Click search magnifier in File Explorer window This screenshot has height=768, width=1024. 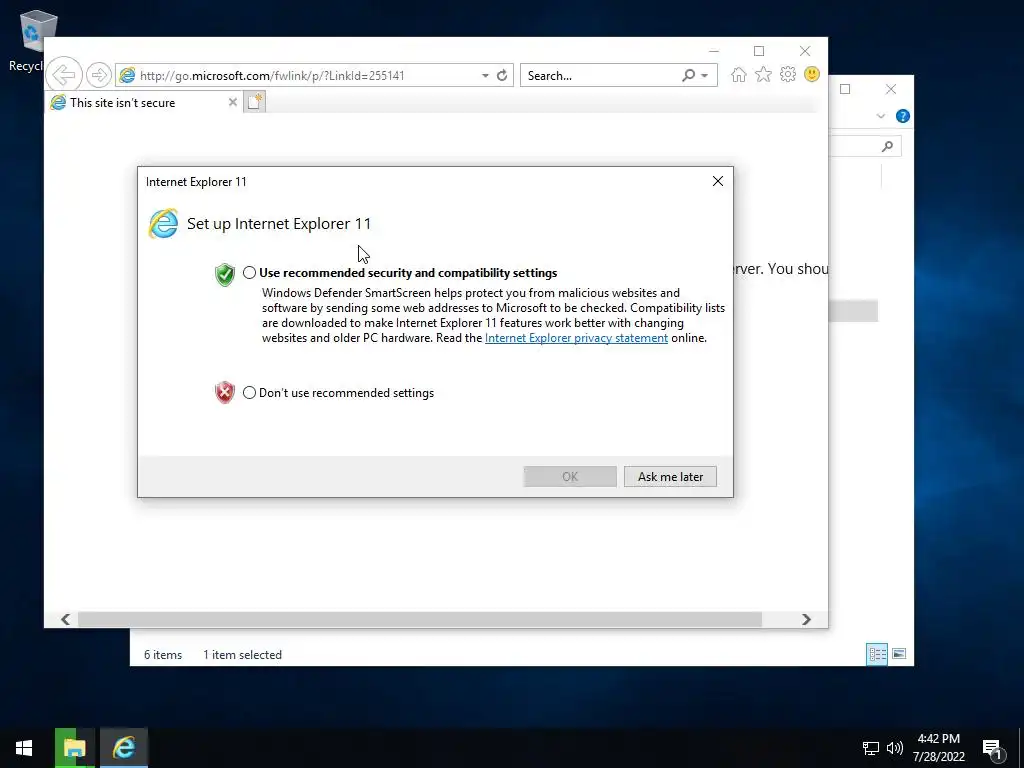887,146
